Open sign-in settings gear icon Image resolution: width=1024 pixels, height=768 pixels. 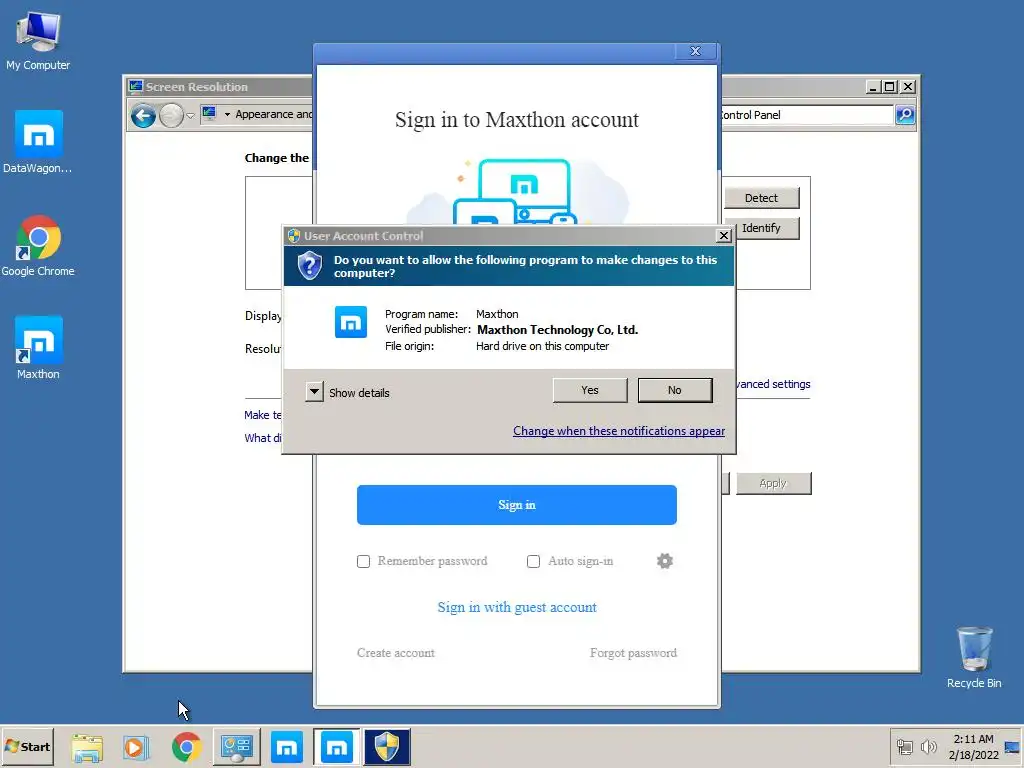point(664,561)
